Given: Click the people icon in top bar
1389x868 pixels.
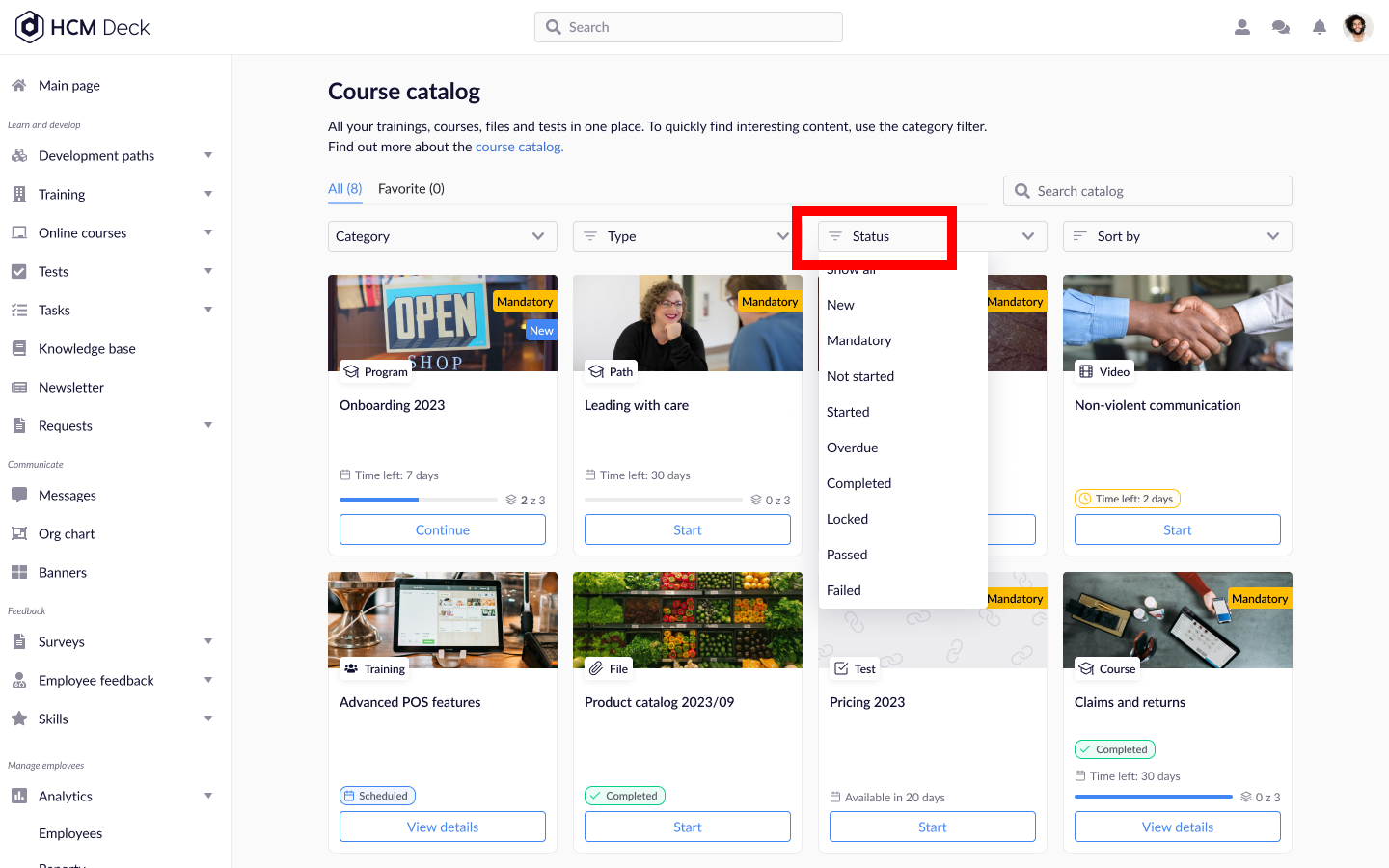Looking at the screenshot, I should [x=1242, y=27].
